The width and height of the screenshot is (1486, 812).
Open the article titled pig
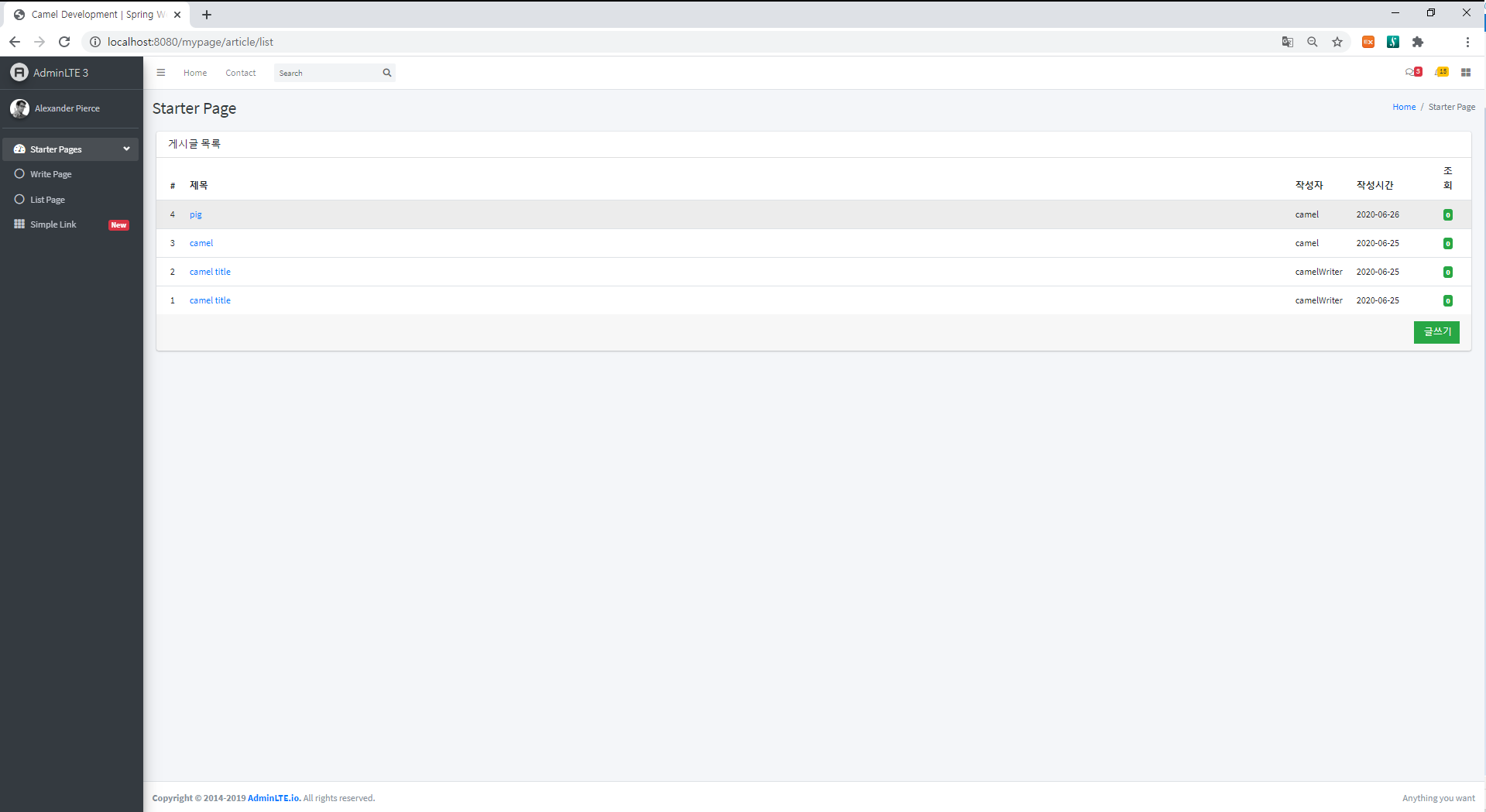coord(196,214)
